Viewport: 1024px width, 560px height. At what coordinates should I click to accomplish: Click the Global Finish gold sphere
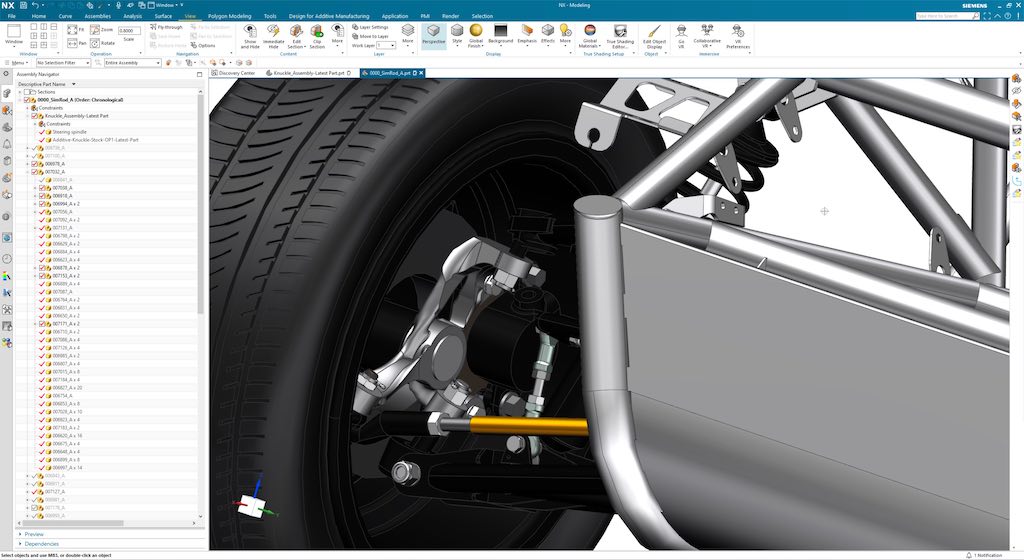[475, 31]
